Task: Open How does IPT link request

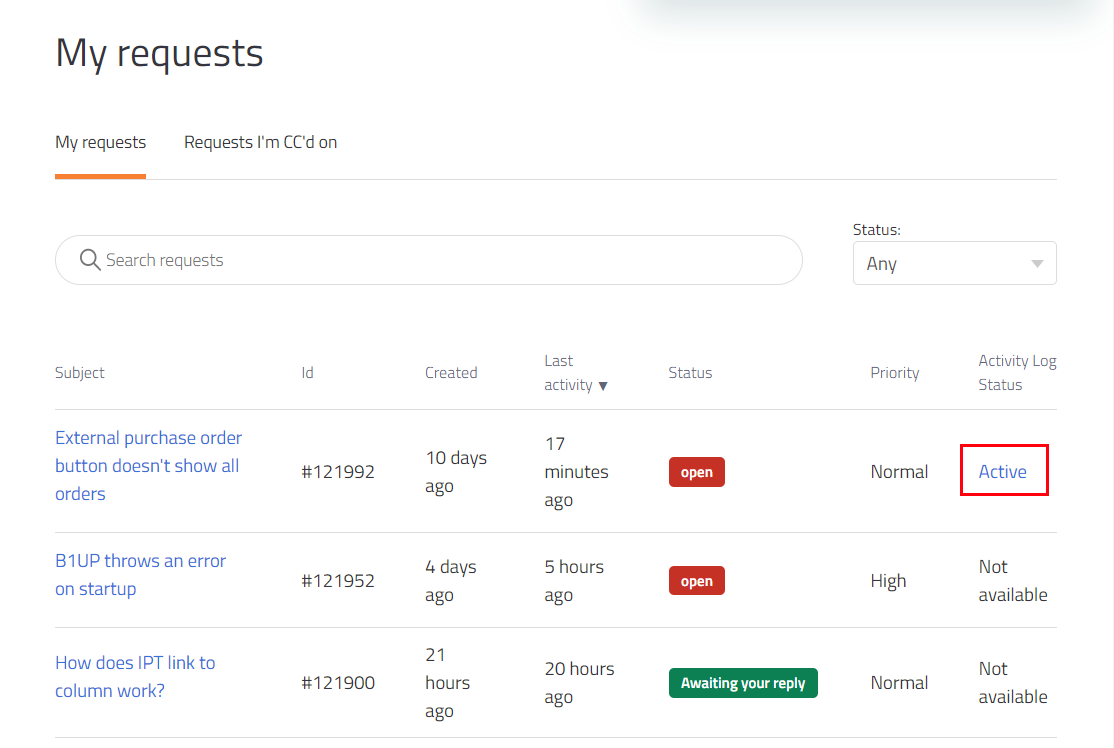Action: (135, 676)
